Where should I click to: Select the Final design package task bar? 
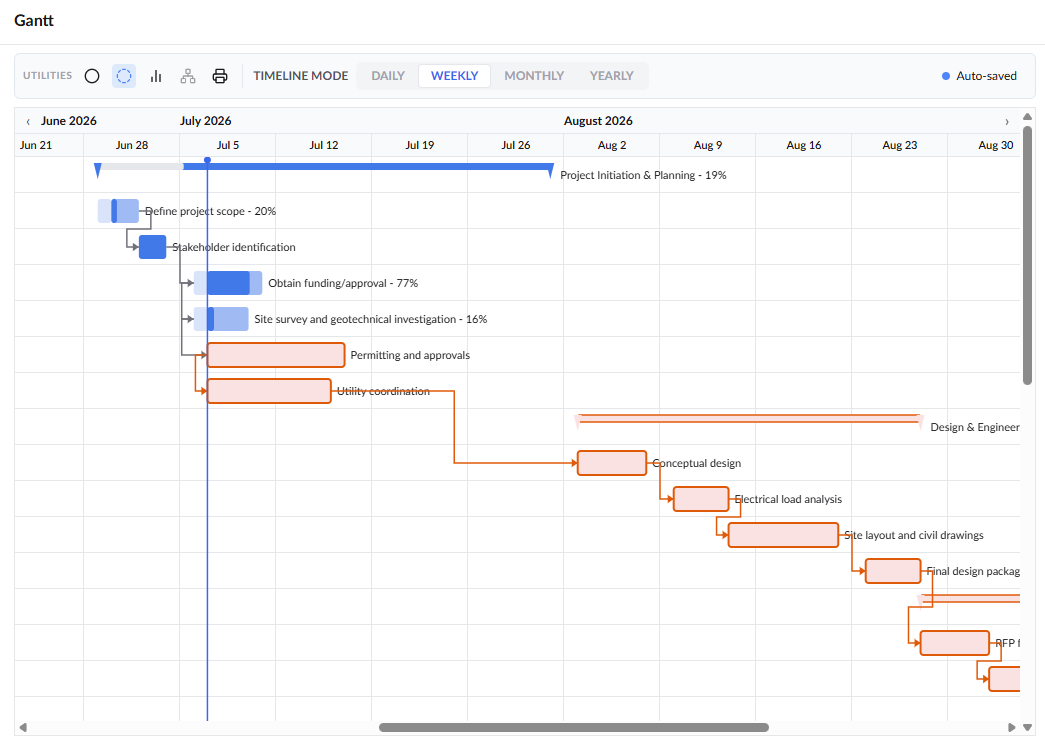click(893, 571)
